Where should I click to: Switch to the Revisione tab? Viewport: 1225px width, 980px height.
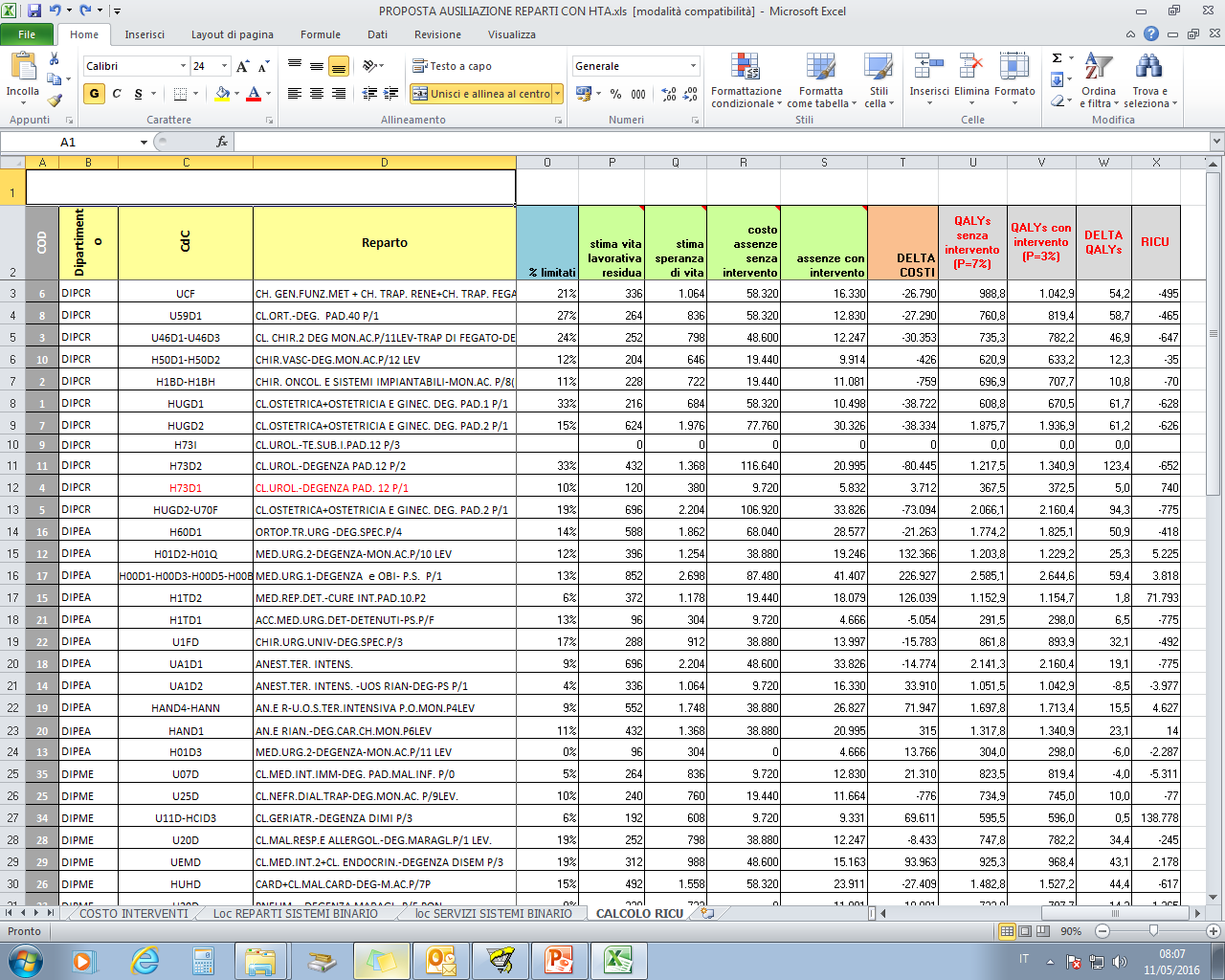pyautogui.click(x=437, y=34)
